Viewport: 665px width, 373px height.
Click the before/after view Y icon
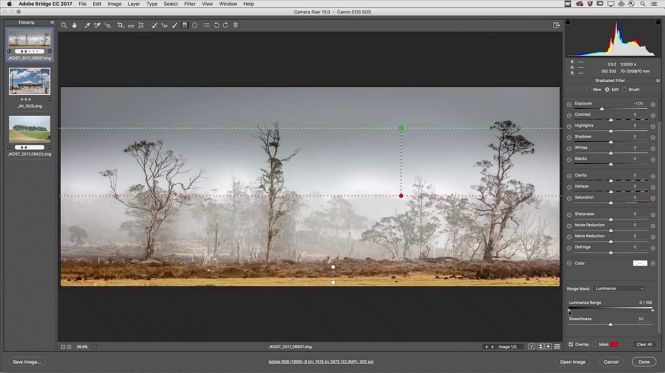pos(531,347)
